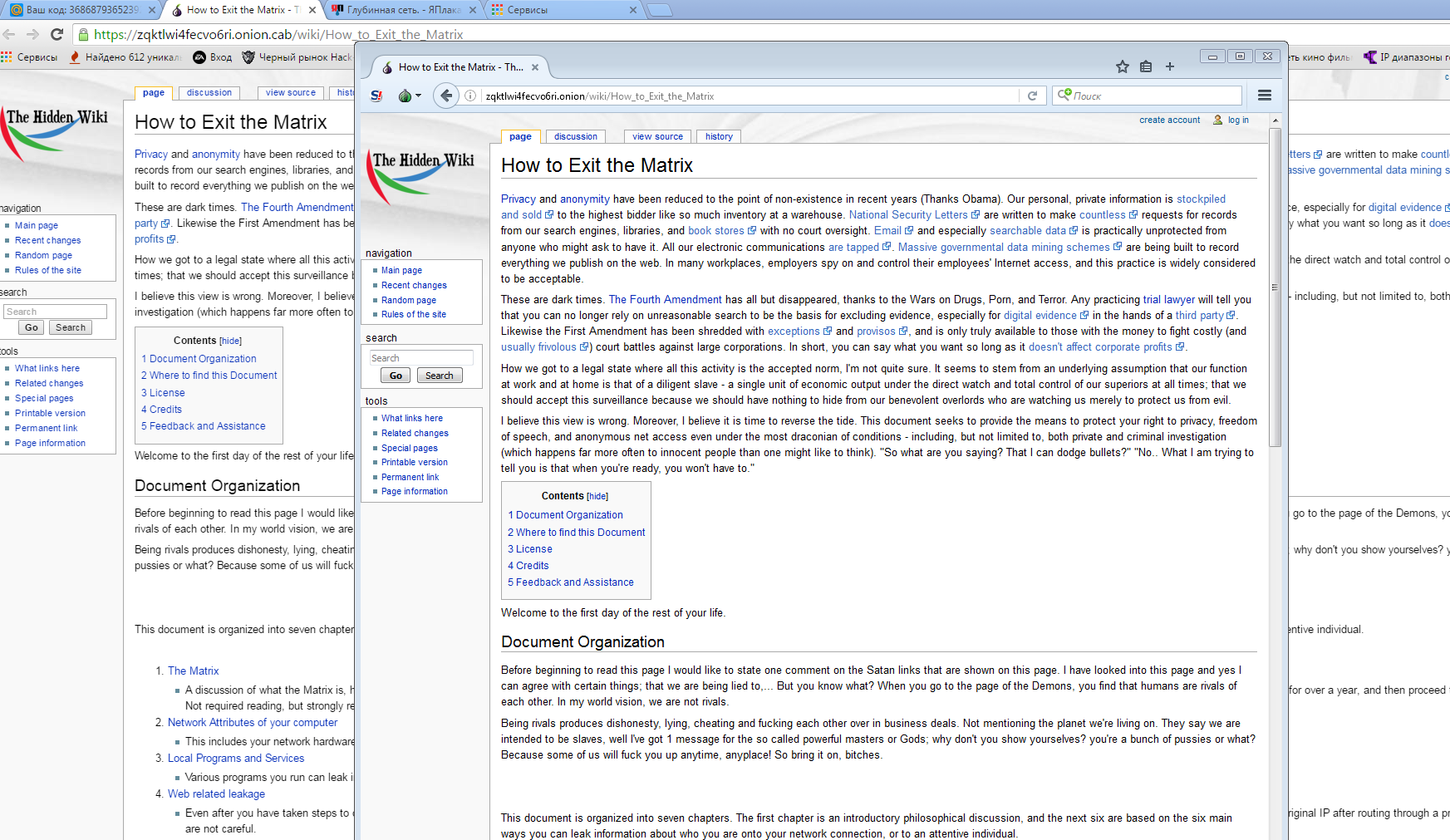Click 'trial lawyer' link

(1168, 299)
